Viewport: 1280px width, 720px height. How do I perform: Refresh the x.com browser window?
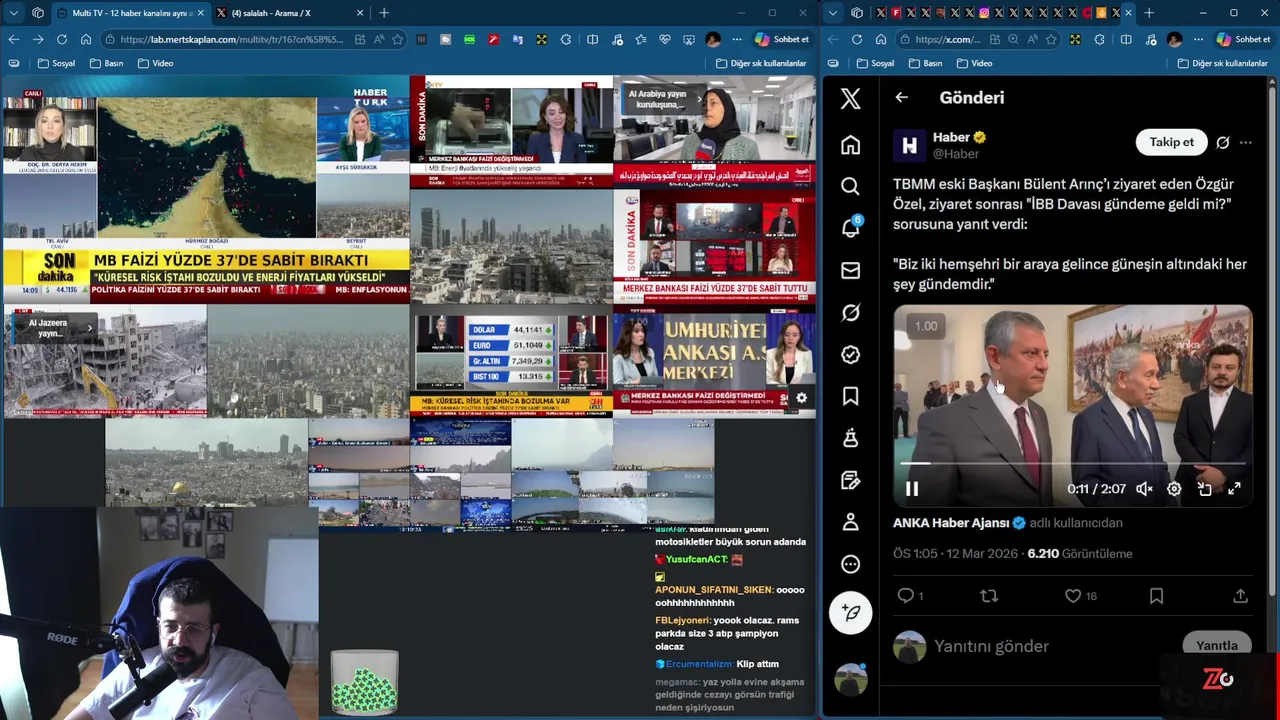pyautogui.click(x=857, y=39)
